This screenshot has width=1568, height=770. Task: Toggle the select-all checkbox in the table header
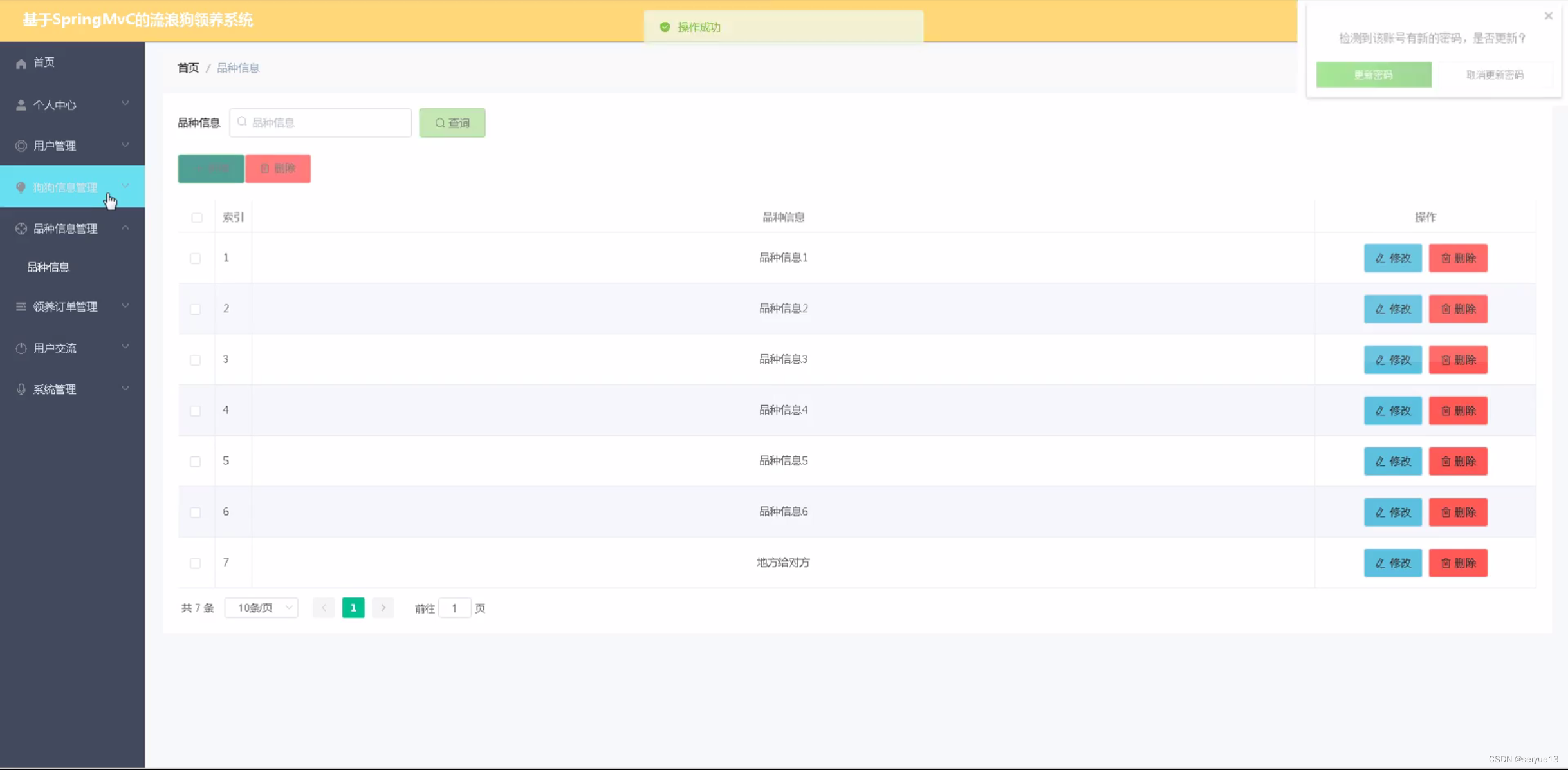(x=197, y=218)
